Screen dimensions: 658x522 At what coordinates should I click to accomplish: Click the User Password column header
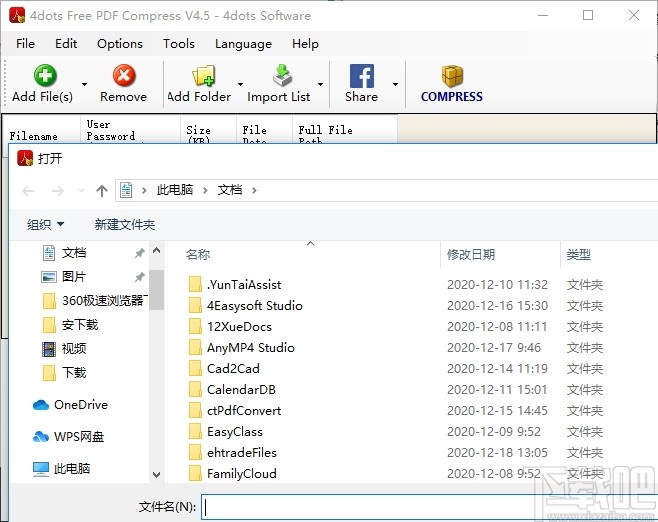click(130, 129)
